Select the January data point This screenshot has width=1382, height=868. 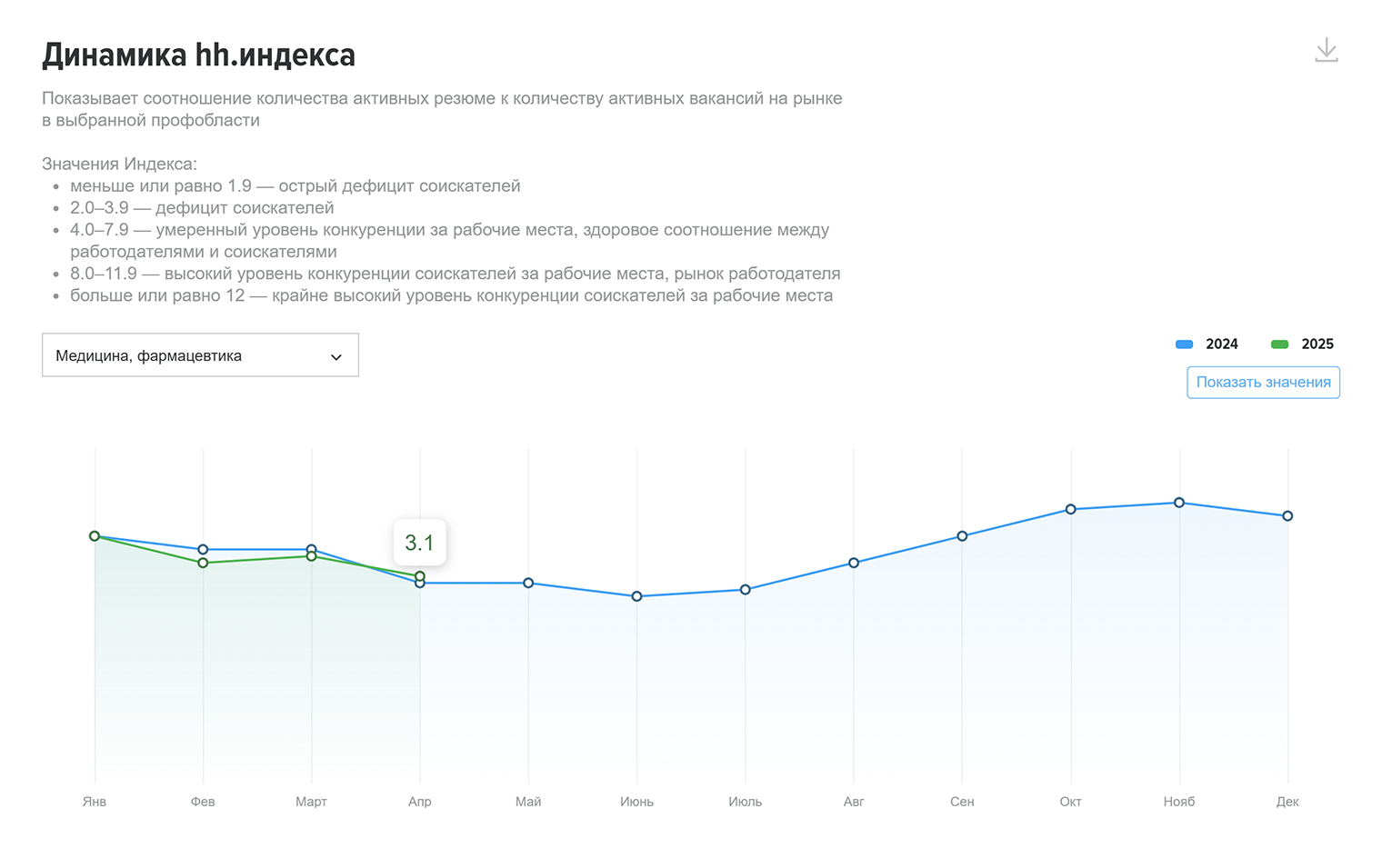point(95,536)
